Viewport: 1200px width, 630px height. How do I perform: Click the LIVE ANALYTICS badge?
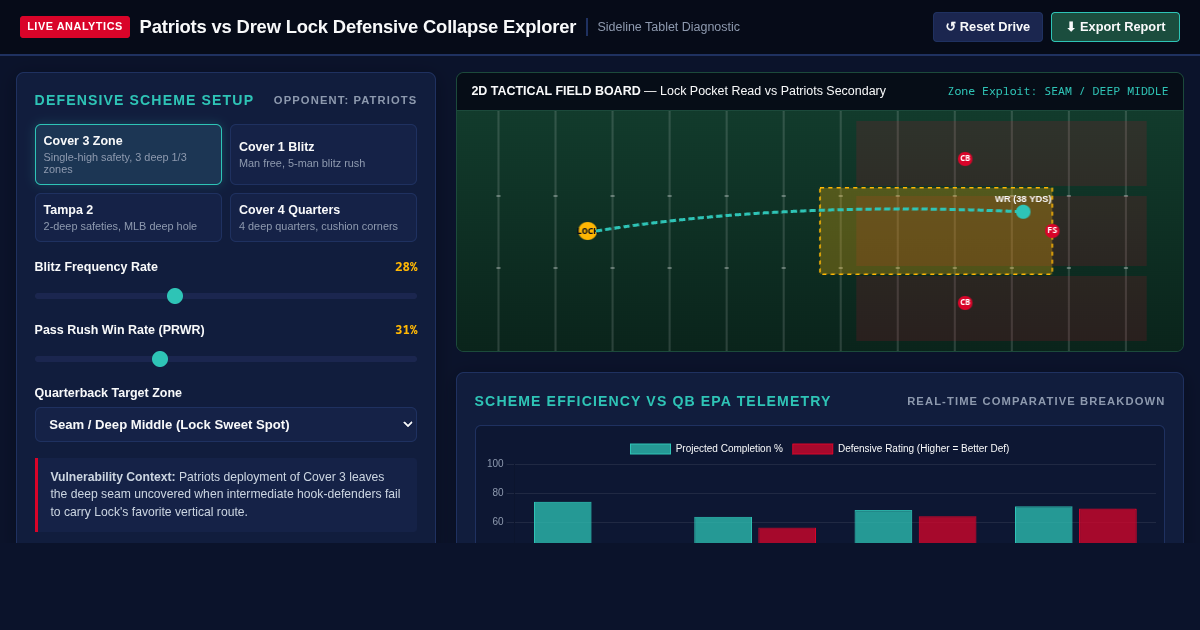click(75, 27)
